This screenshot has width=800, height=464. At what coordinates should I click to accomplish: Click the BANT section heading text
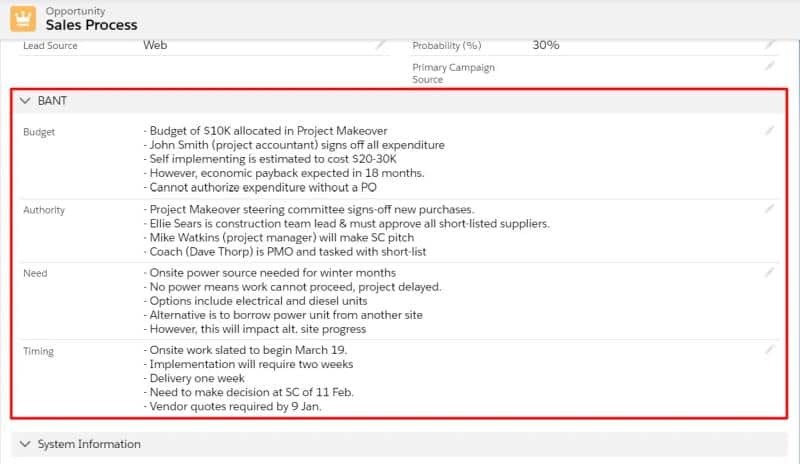point(52,102)
